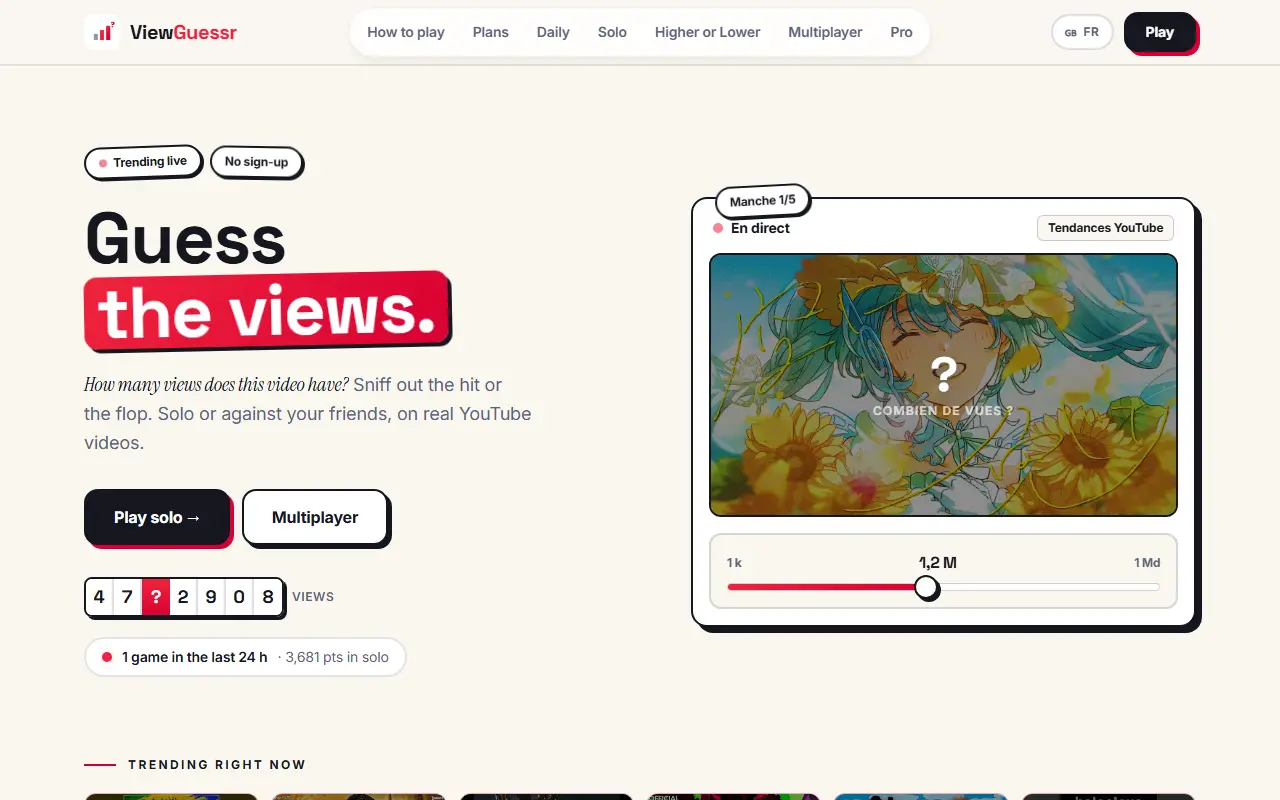Click the Play button in header
The width and height of the screenshot is (1280, 800).
[x=1160, y=32]
